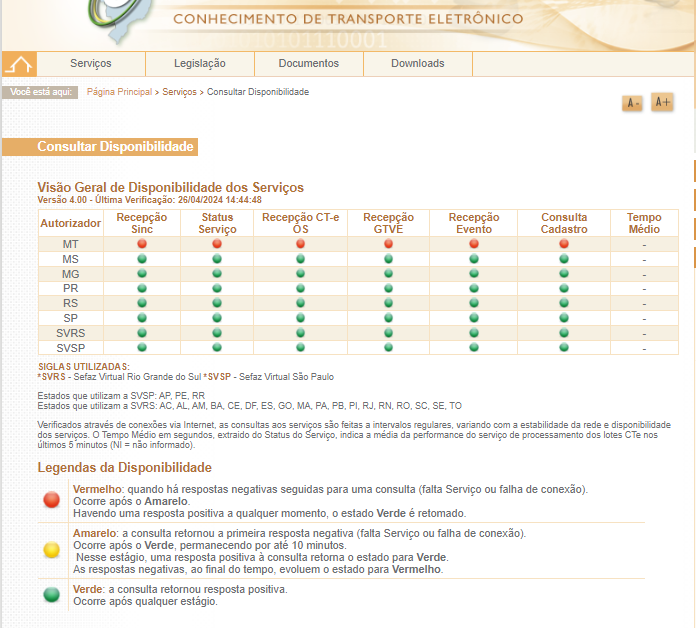Select the RS authorizer row label
This screenshot has width=696, height=628.
71,303
